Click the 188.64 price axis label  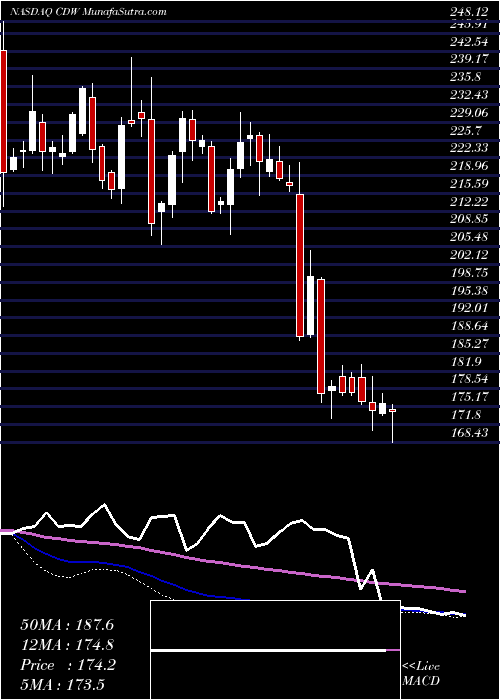[x=468, y=326]
